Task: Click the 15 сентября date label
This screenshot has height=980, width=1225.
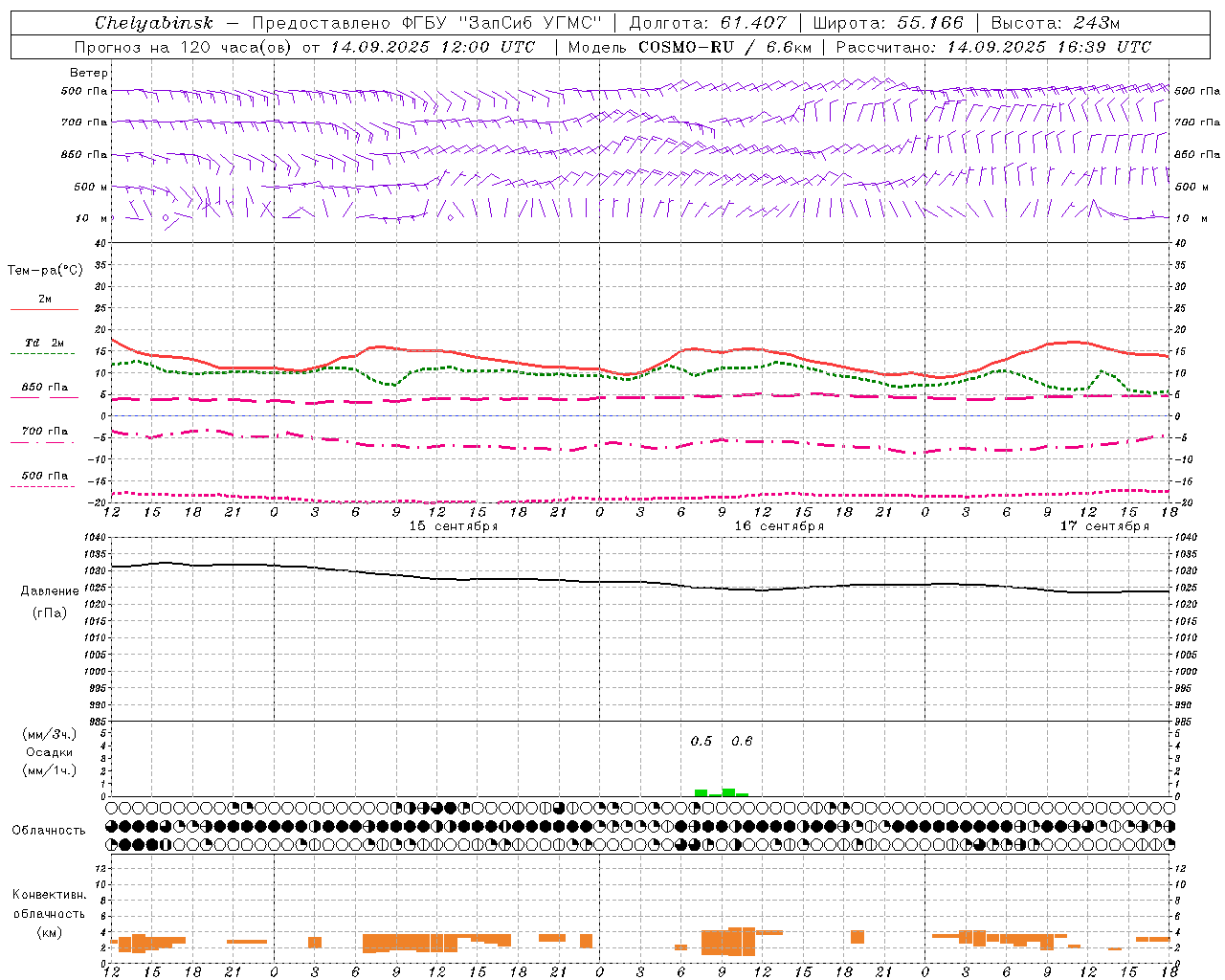Action: [x=454, y=526]
